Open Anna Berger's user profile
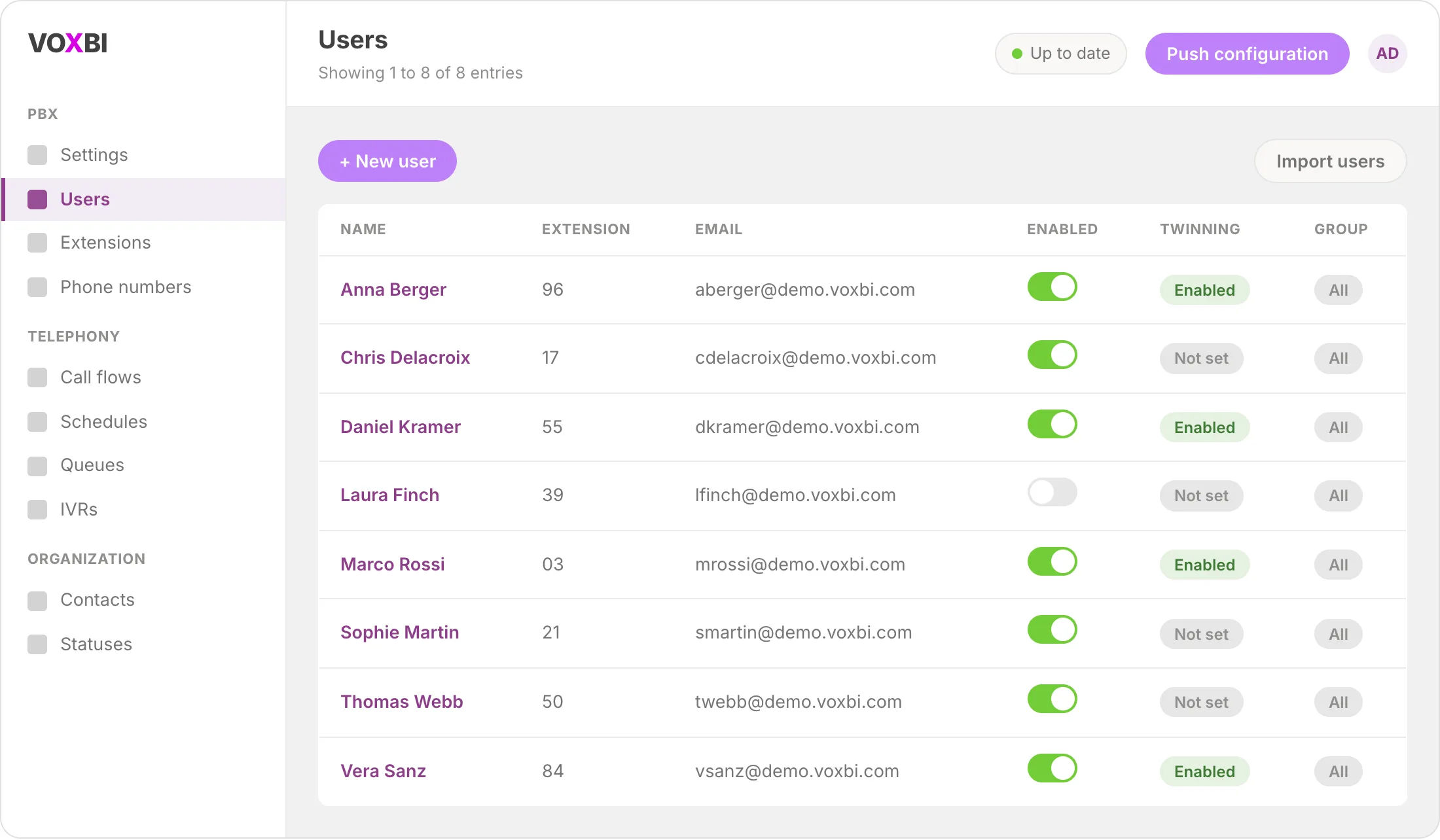1440x840 pixels. coord(393,290)
